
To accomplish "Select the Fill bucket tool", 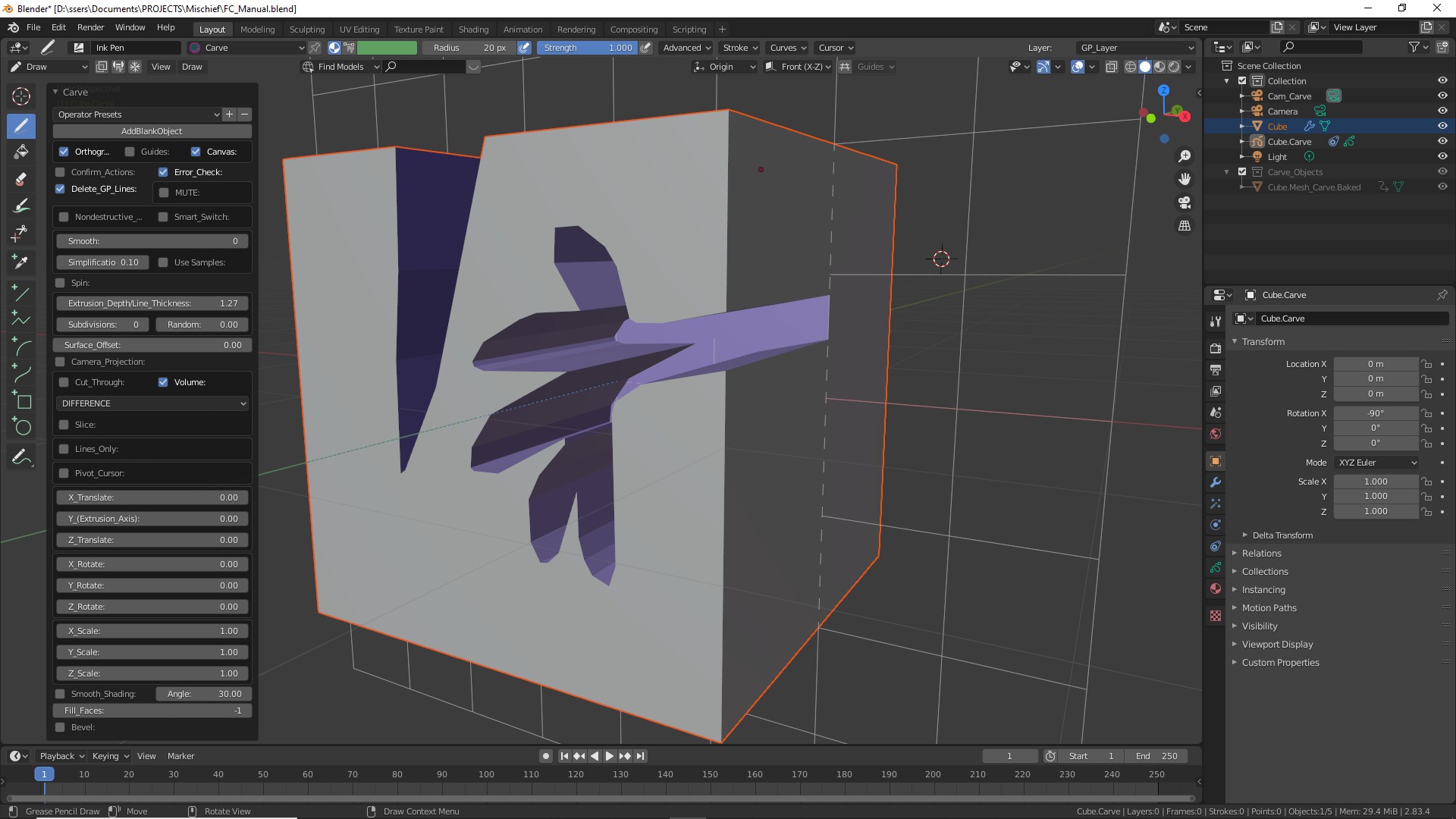I will pyautogui.click(x=21, y=152).
